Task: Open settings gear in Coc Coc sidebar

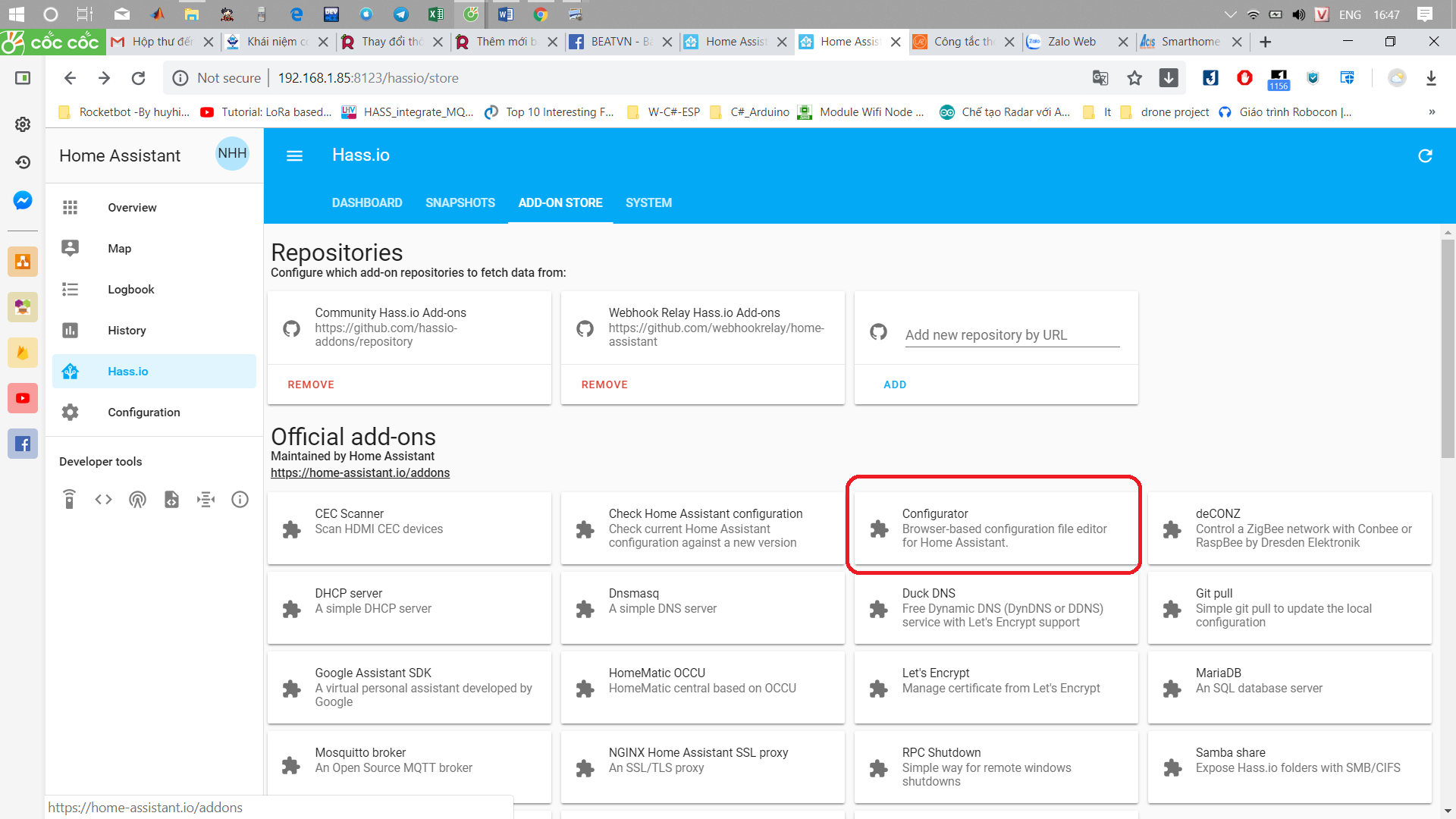Action: pyautogui.click(x=23, y=124)
